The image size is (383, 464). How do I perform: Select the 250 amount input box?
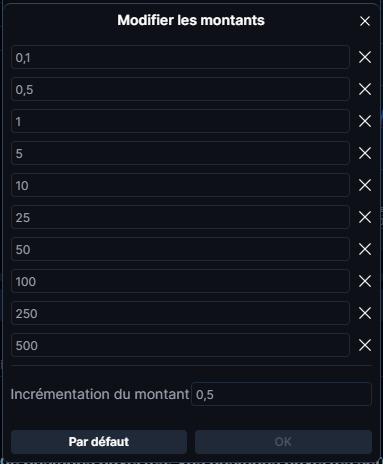[180, 313]
